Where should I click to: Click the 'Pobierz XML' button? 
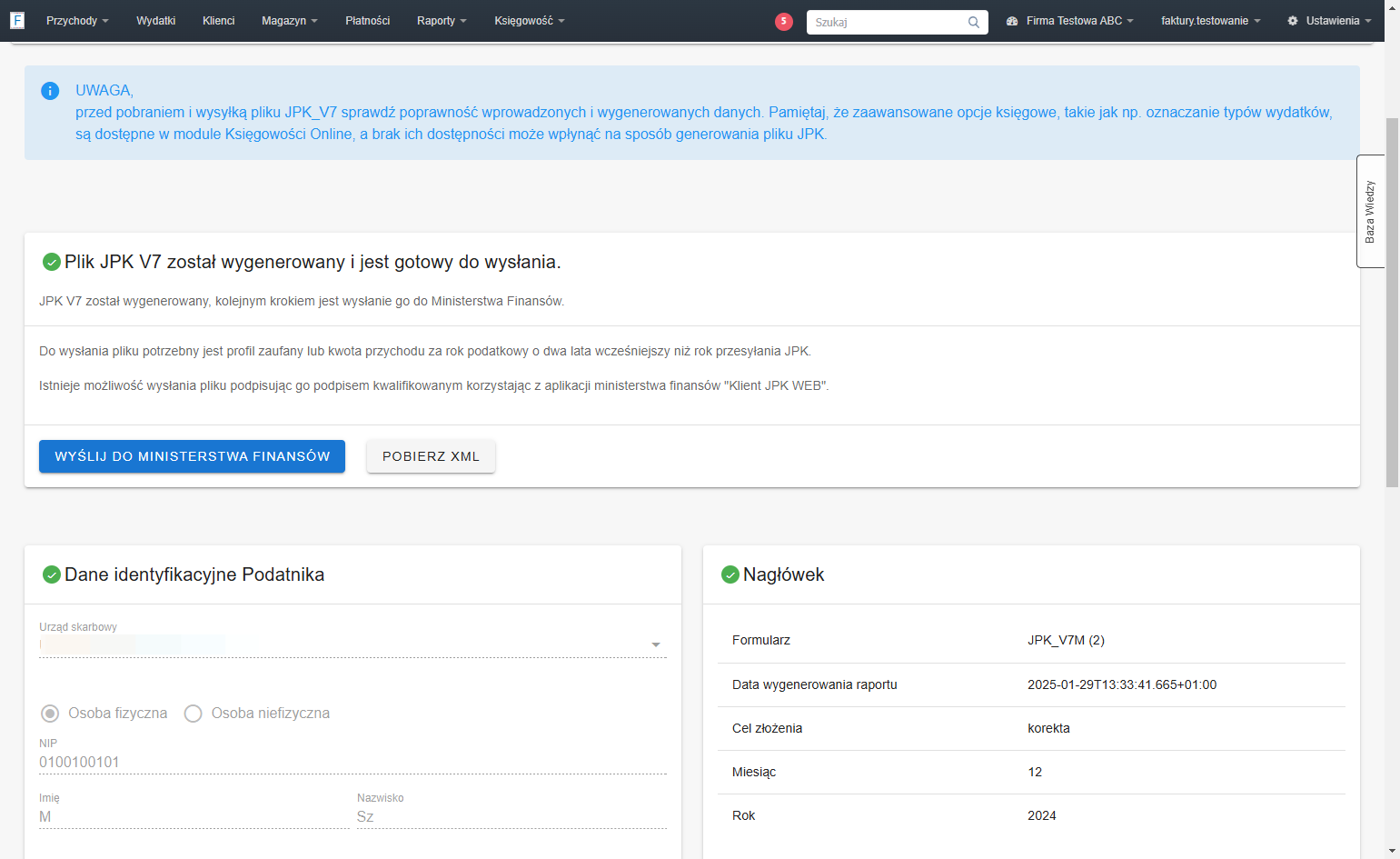(x=431, y=456)
